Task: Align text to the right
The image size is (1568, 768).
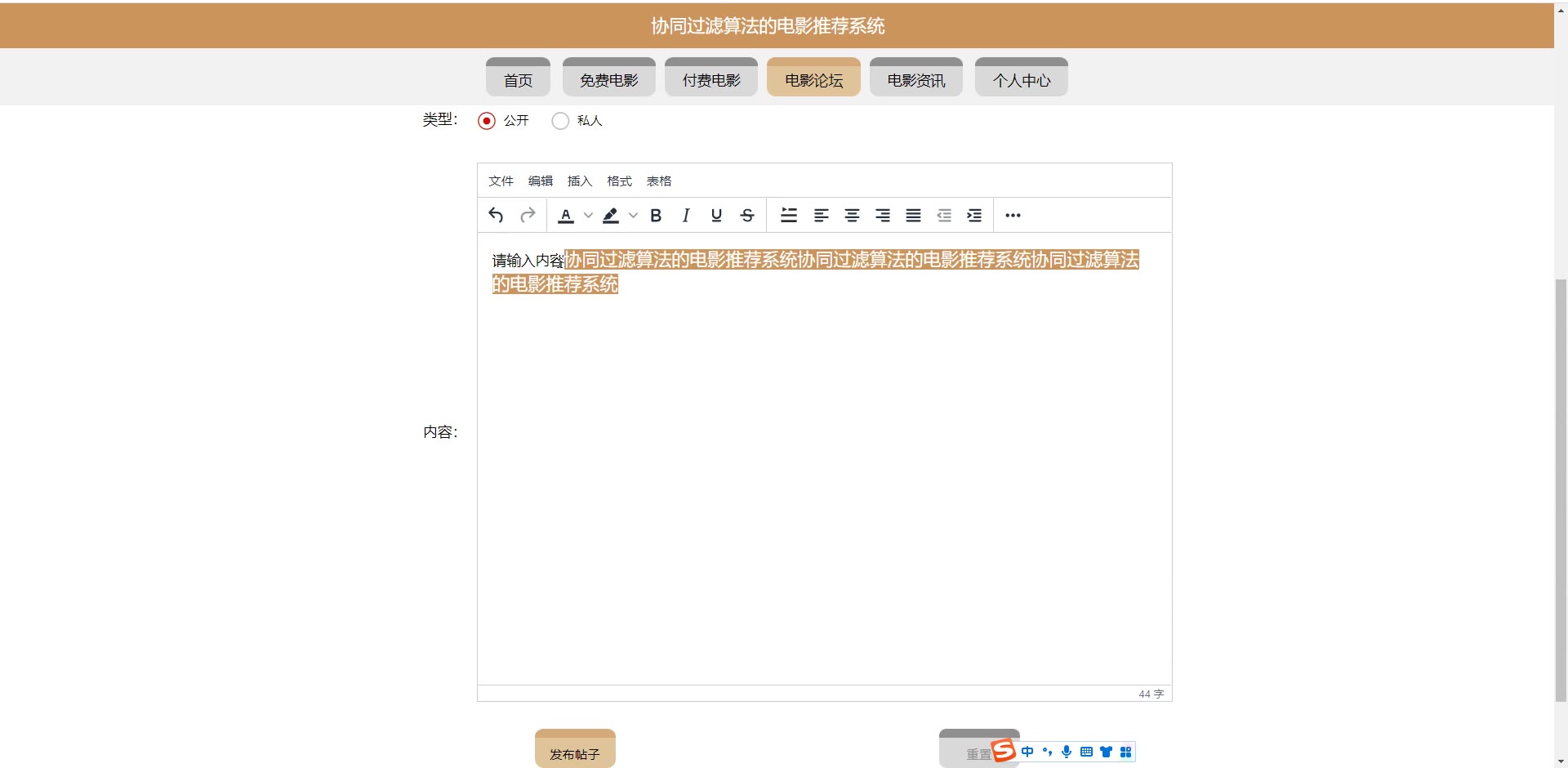Action: click(883, 215)
